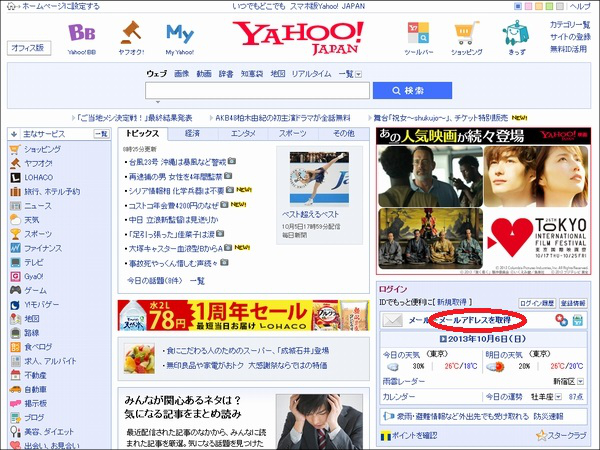Select the 画像 search type
The image size is (600, 450).
tap(181, 74)
